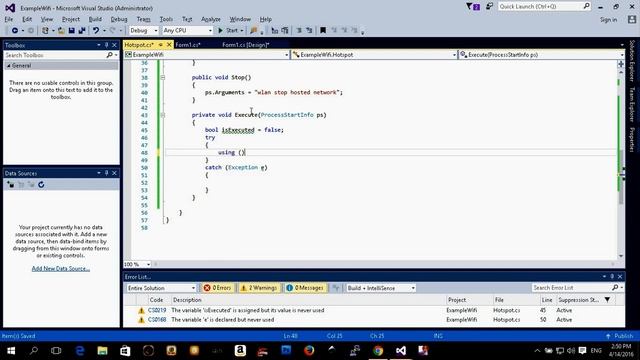Open File Explorer from the taskbar
Viewport: 640px width, 360px height.
pyautogui.click(x=102, y=351)
